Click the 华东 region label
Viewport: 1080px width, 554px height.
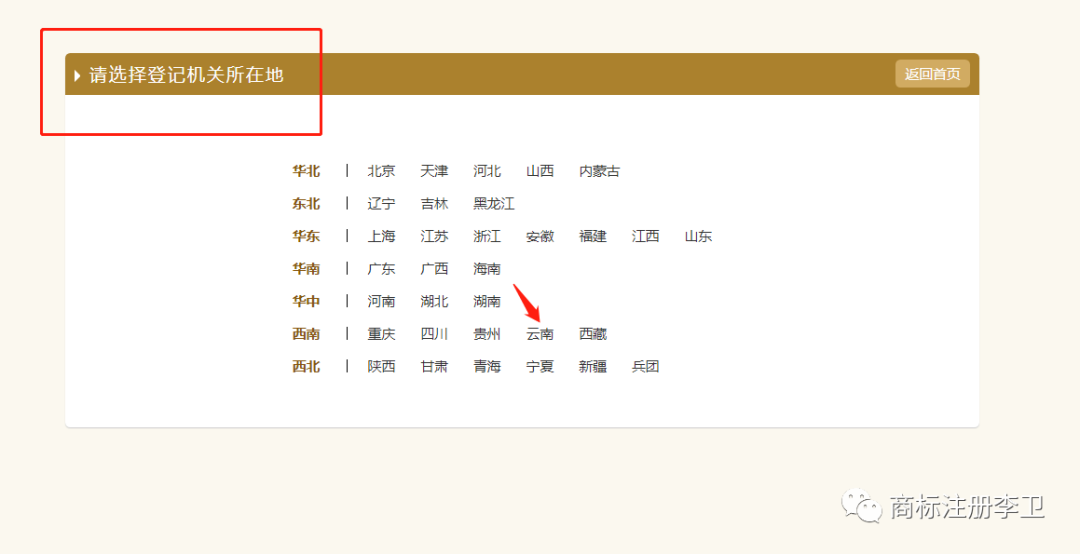(x=306, y=236)
